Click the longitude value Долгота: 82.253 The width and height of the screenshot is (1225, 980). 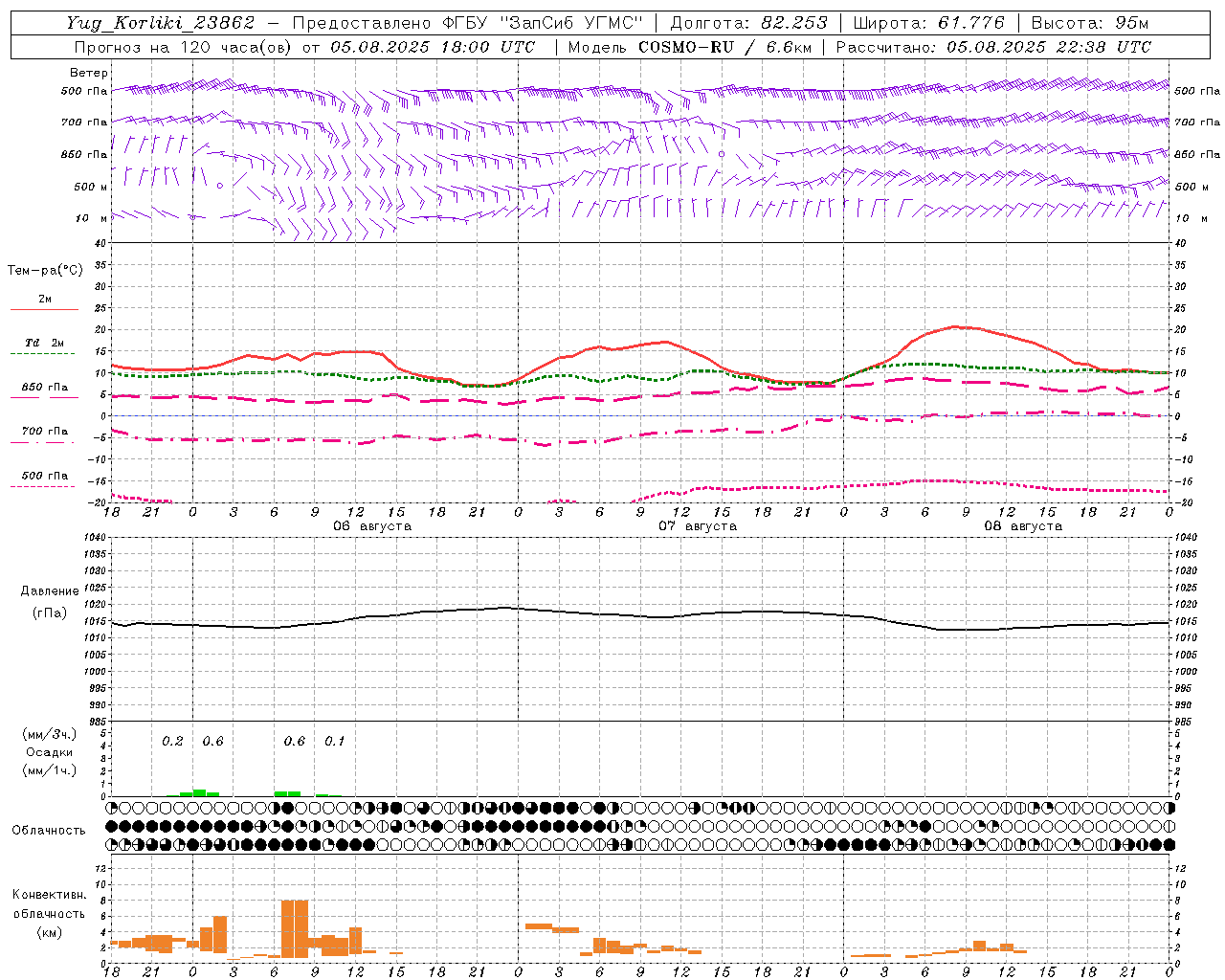750,23
